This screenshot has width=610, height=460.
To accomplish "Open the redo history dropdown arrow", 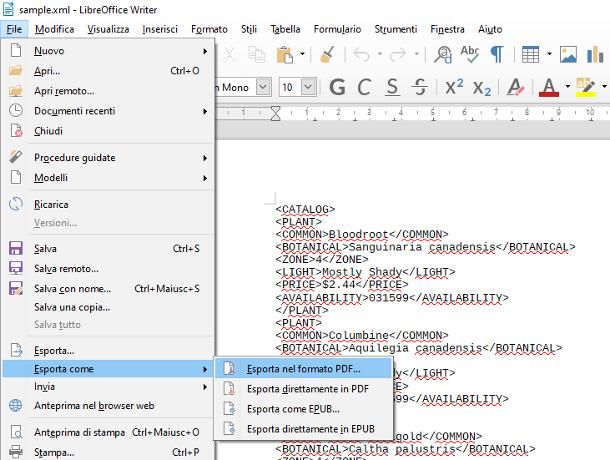I will click(x=416, y=54).
